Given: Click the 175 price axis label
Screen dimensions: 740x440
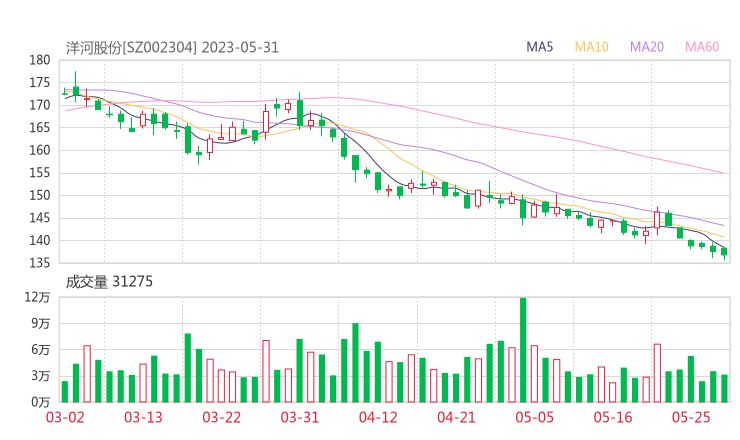Looking at the screenshot, I should click(40, 83).
